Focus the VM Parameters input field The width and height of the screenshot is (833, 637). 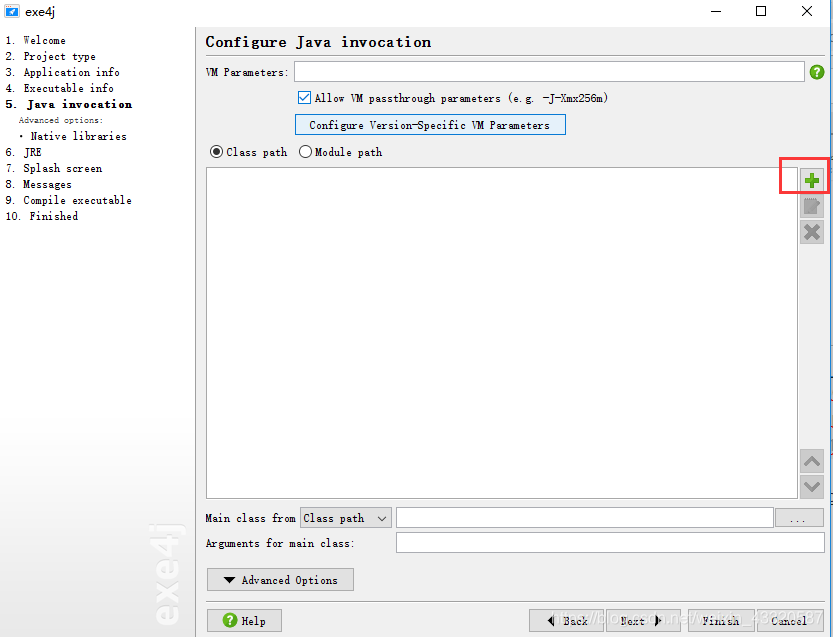(549, 72)
